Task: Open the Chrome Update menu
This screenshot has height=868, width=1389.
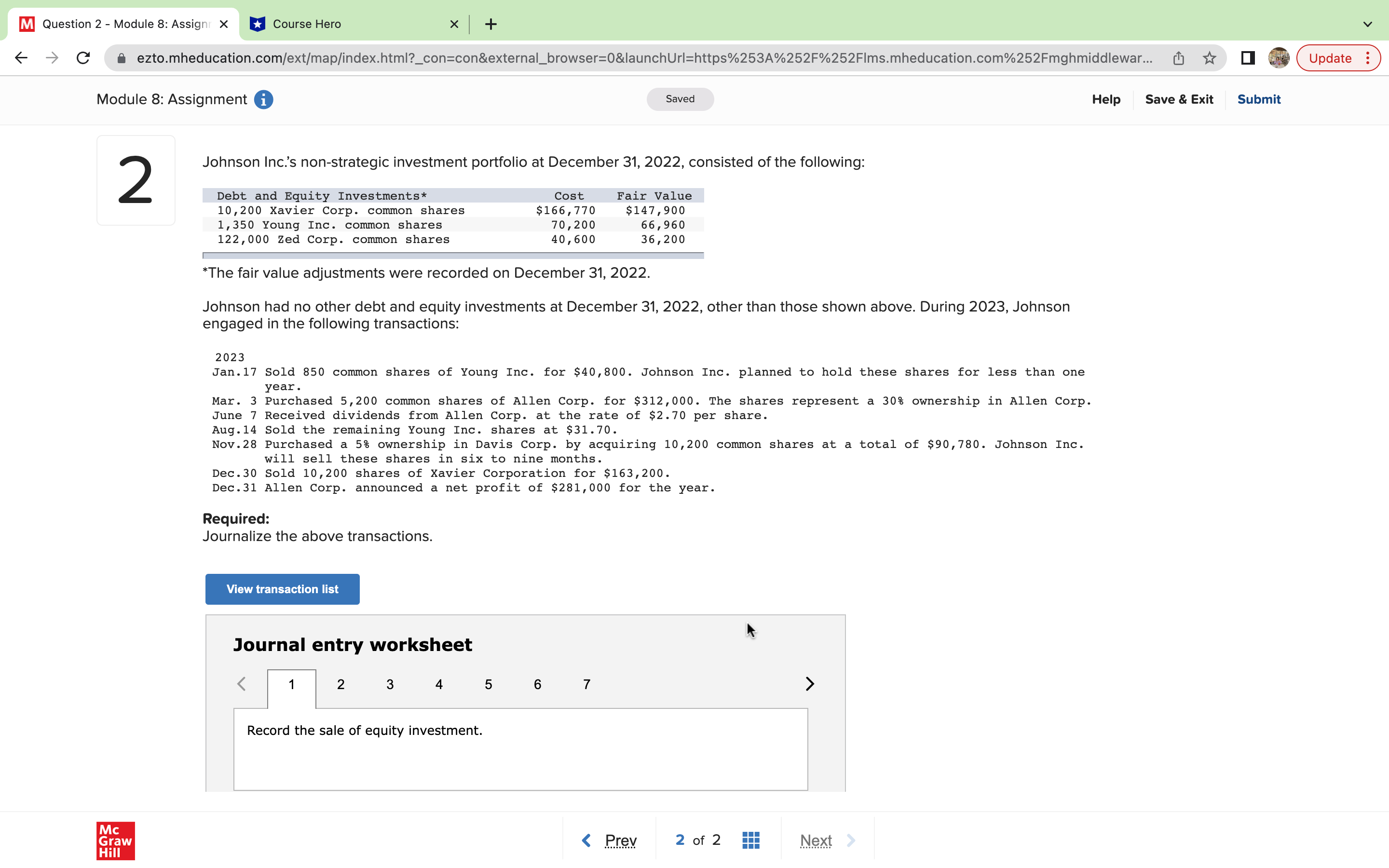Action: [1338, 58]
